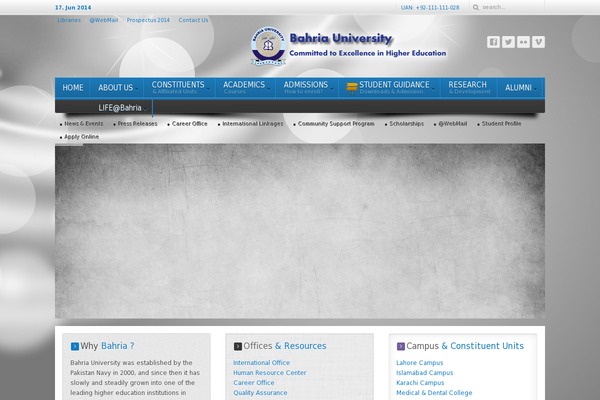Click the Bahria University title text
This screenshot has height=400, width=600.
[x=341, y=38]
